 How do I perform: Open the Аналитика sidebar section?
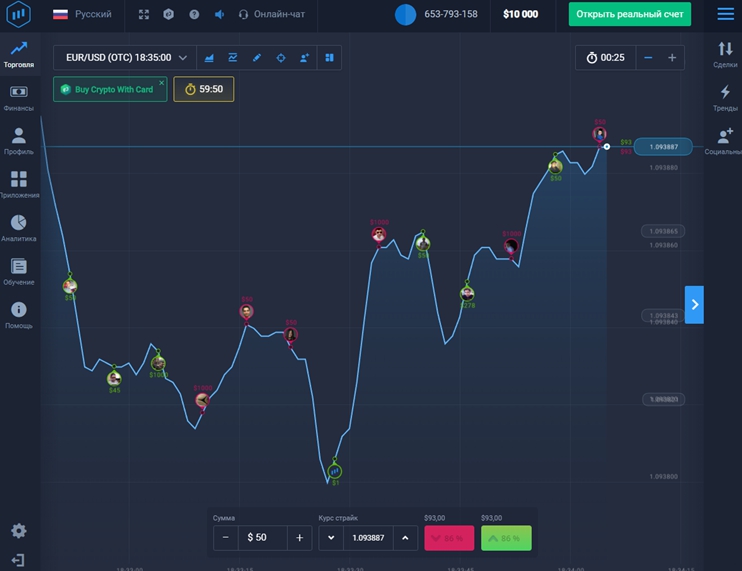(18, 228)
